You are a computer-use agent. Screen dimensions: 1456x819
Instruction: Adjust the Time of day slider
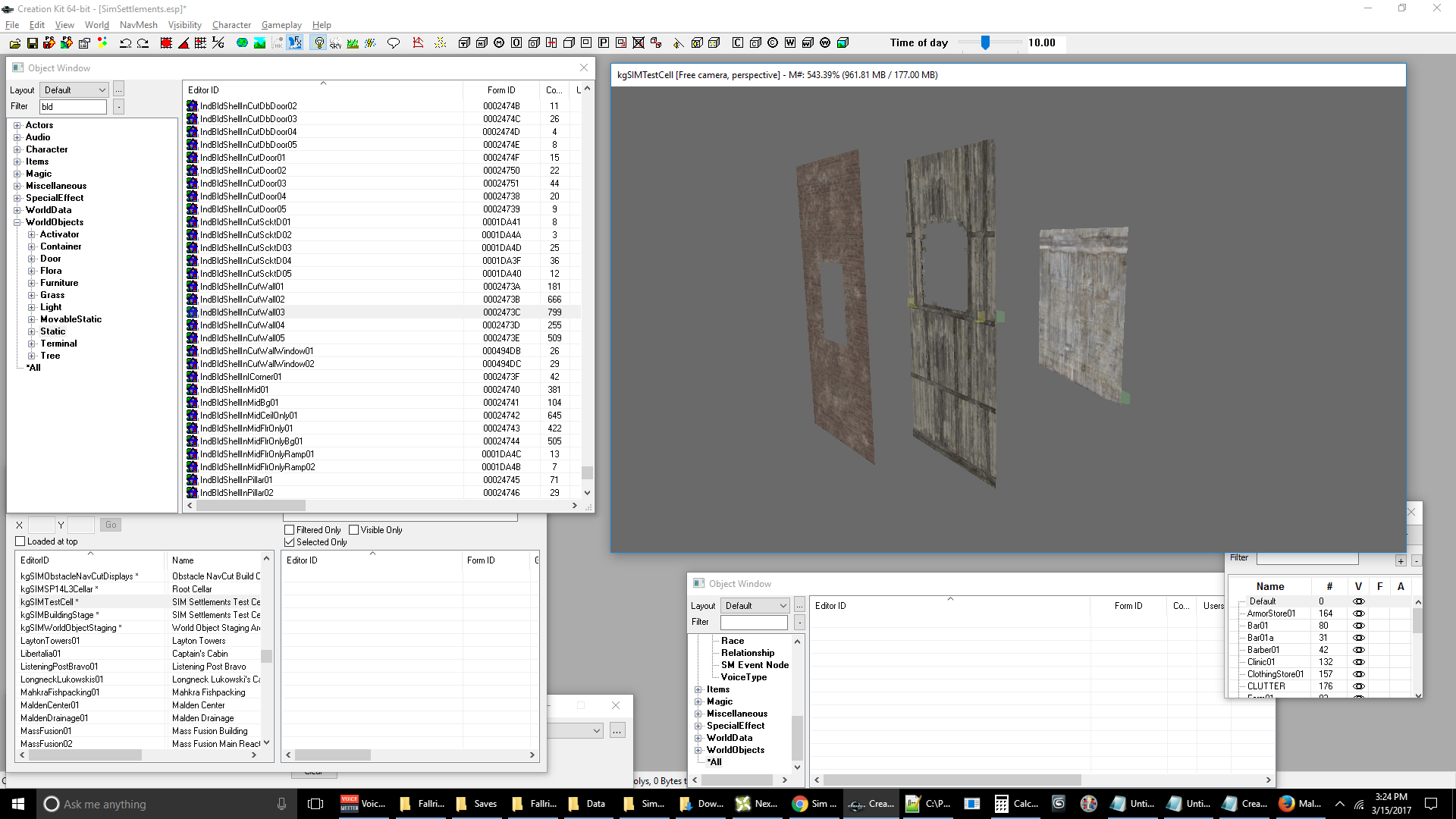tap(985, 43)
